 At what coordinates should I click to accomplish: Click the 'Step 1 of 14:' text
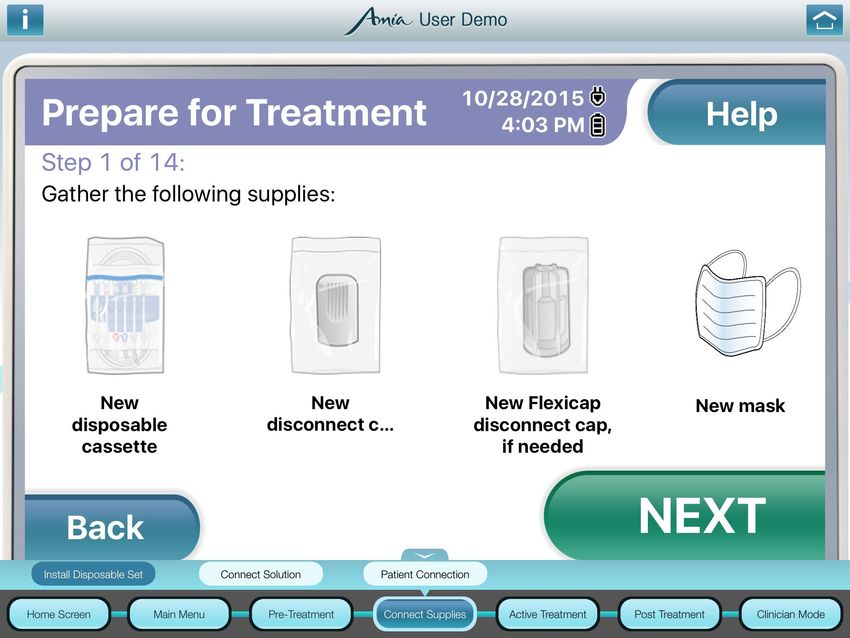click(113, 162)
